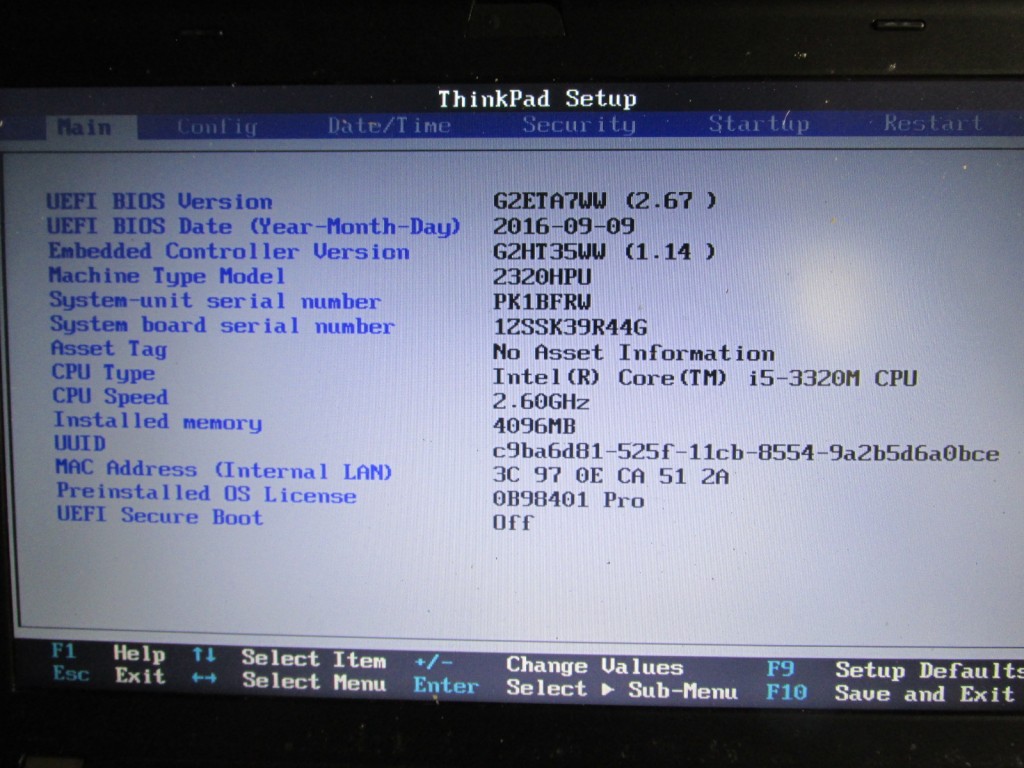Click the G2HT35WW (1.14) value
This screenshot has width=1024, height=768.
pos(604,251)
